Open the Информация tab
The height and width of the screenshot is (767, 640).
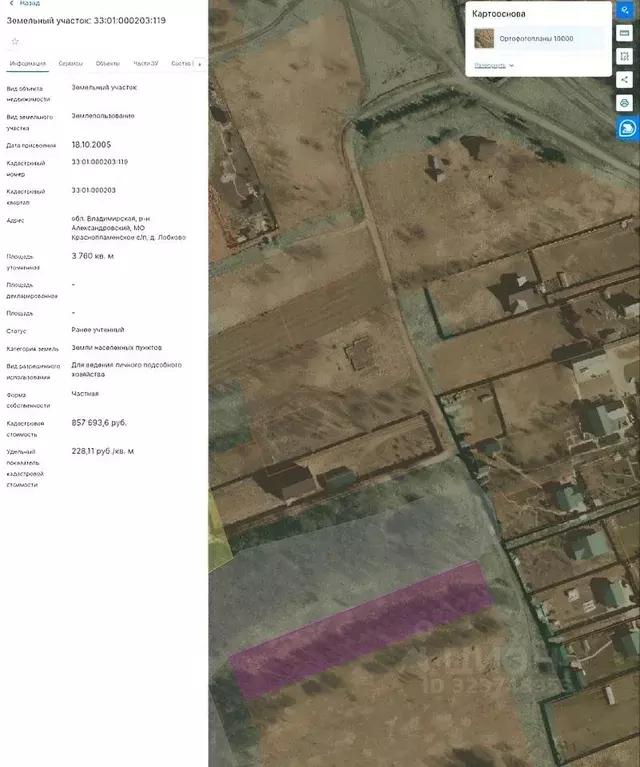[x=28, y=63]
